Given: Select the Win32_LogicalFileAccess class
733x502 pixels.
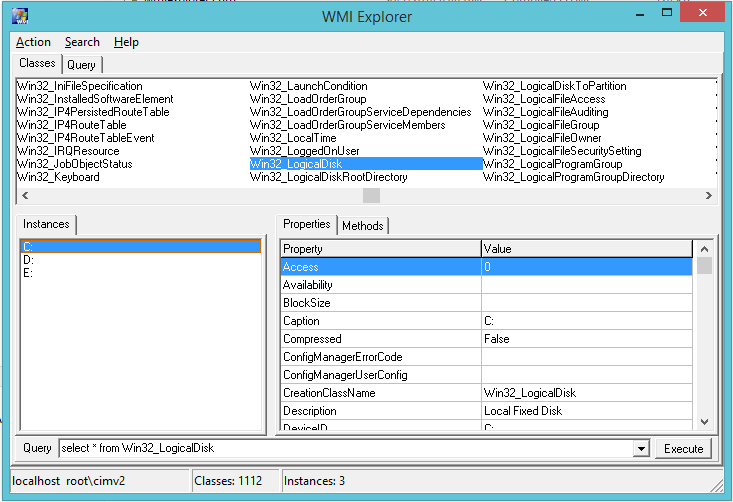Looking at the screenshot, I should pos(544,99).
